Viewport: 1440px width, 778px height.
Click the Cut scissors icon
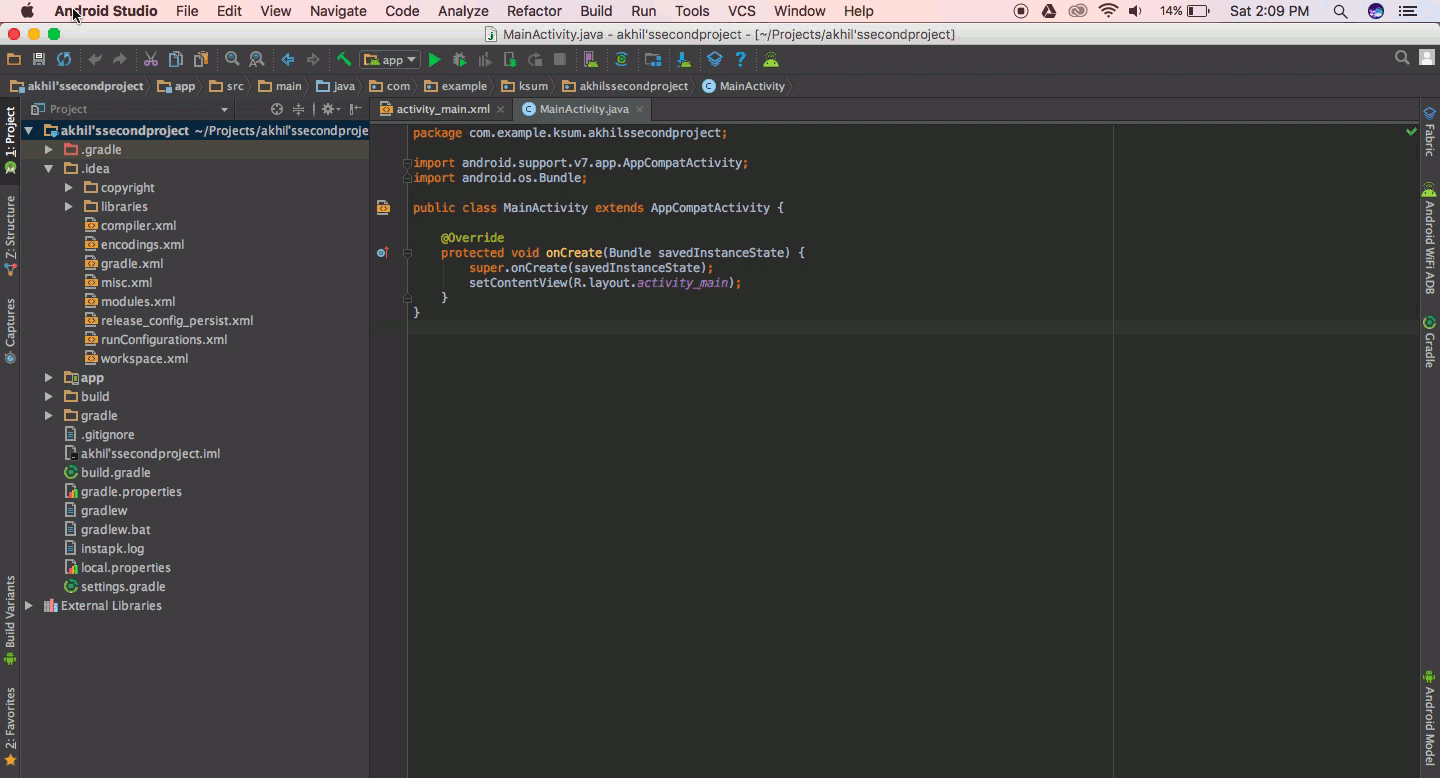(x=151, y=60)
